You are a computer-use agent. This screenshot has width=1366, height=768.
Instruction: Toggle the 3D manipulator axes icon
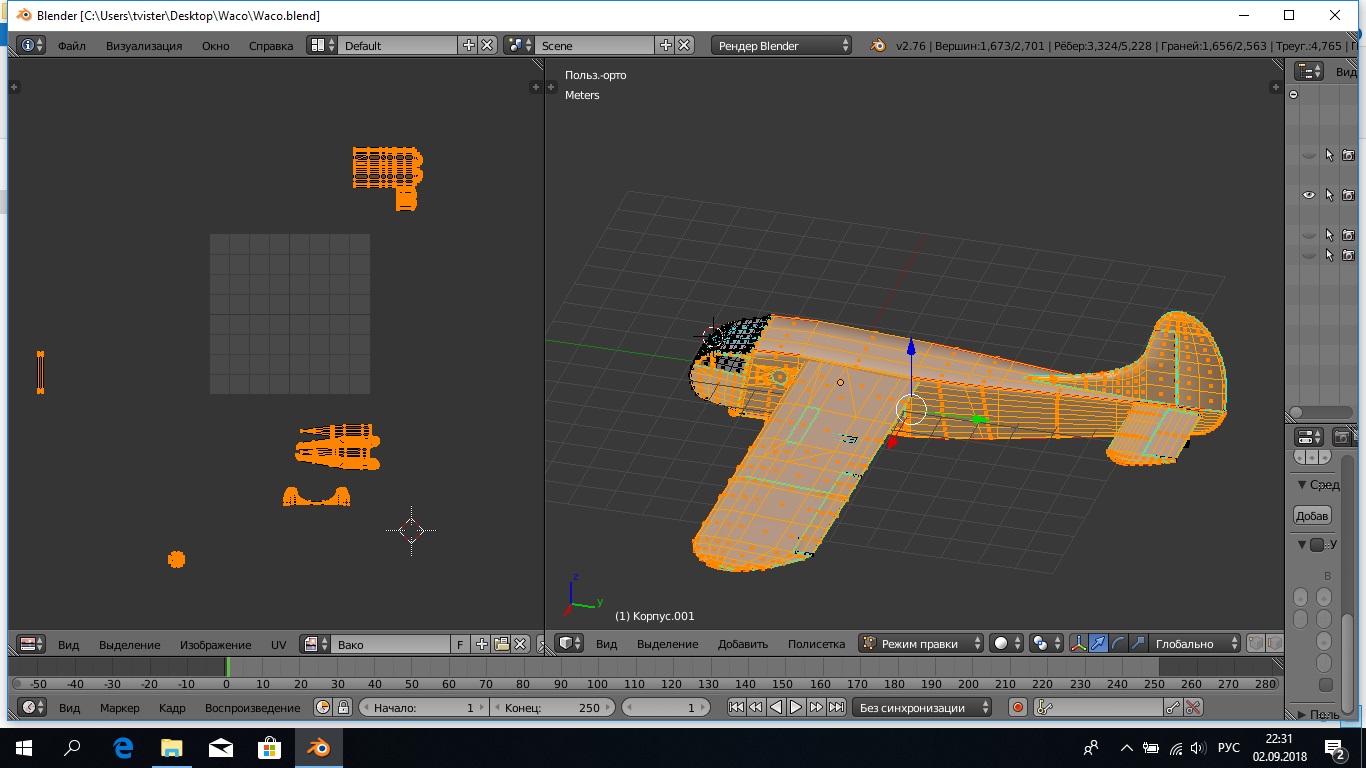click(x=1079, y=644)
